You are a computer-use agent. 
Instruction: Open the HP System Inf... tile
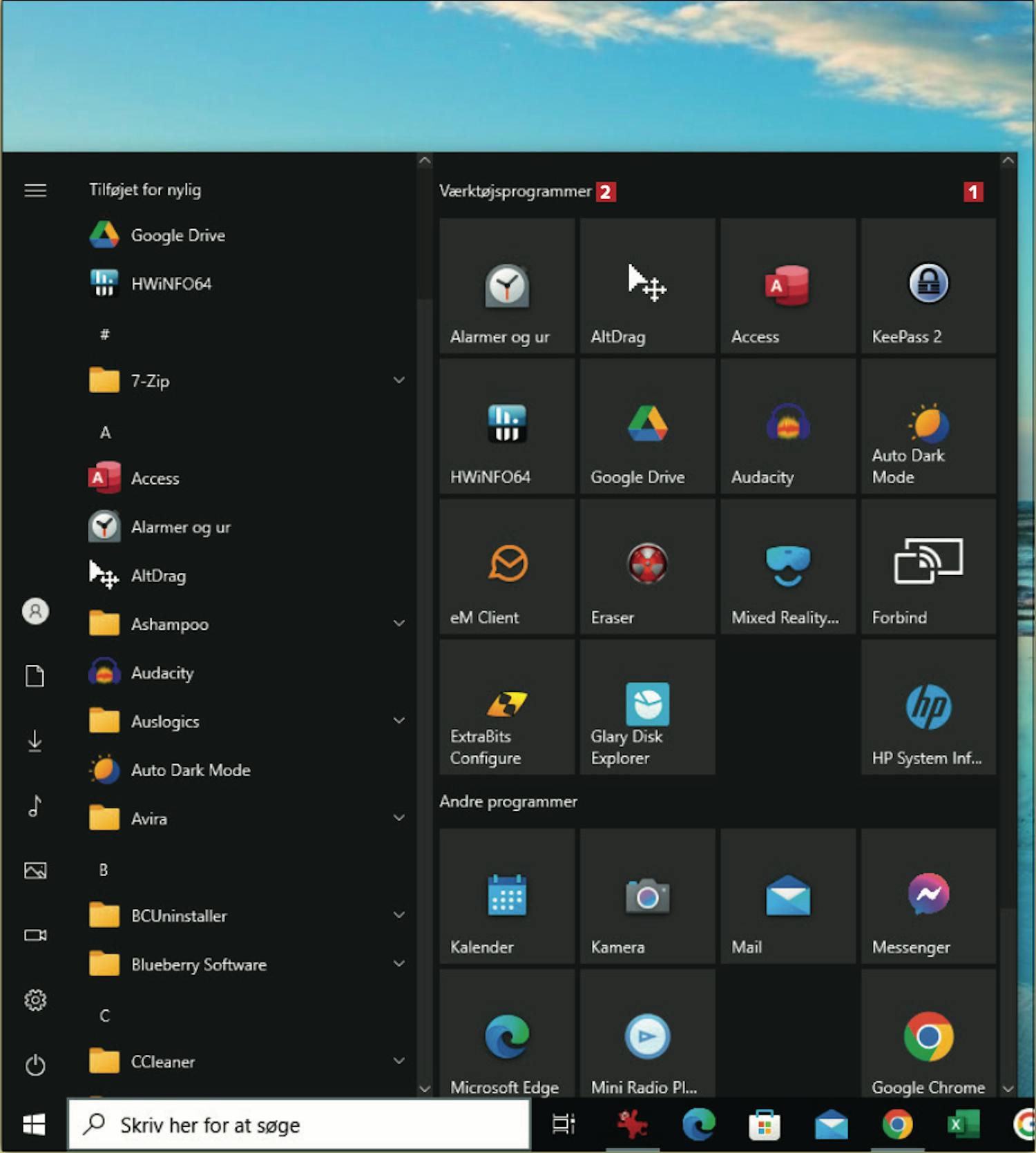coord(928,707)
